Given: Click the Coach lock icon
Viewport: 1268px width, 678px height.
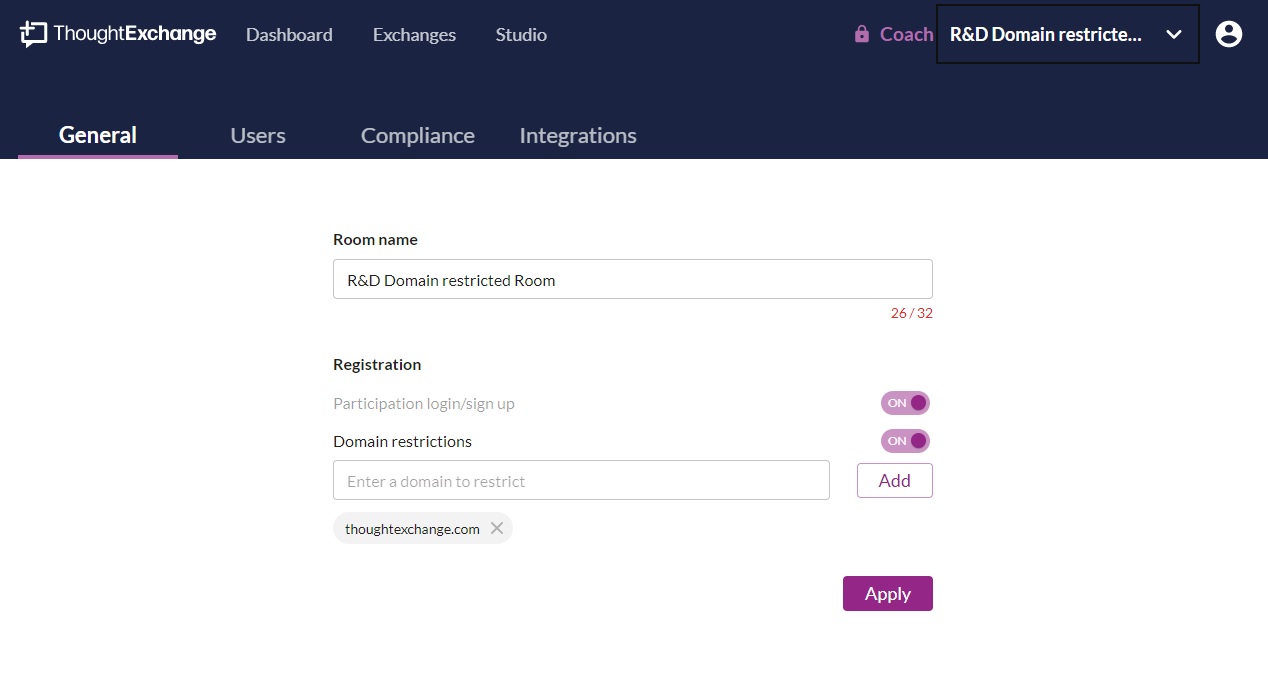Looking at the screenshot, I should [x=861, y=34].
